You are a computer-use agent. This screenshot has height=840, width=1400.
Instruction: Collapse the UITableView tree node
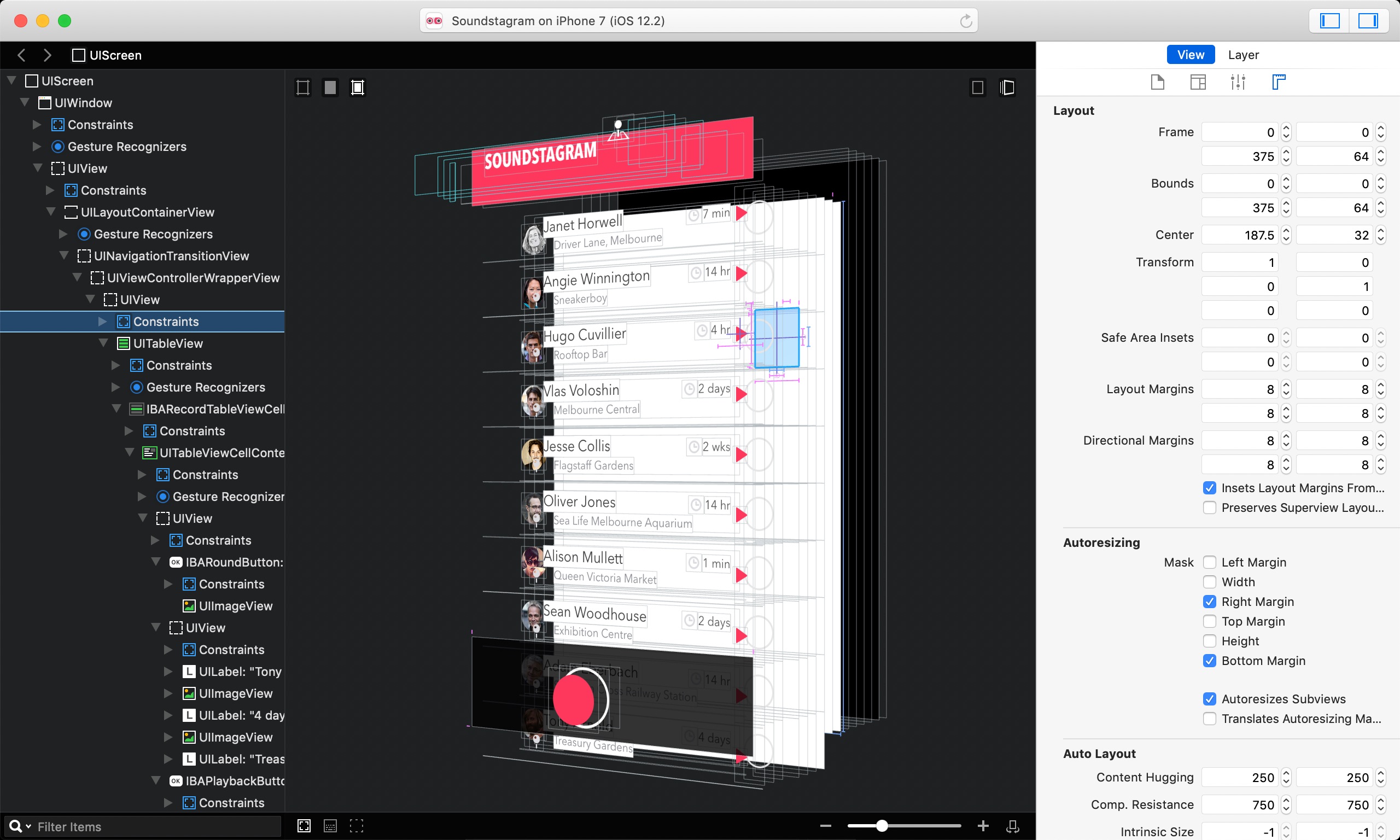[x=103, y=343]
